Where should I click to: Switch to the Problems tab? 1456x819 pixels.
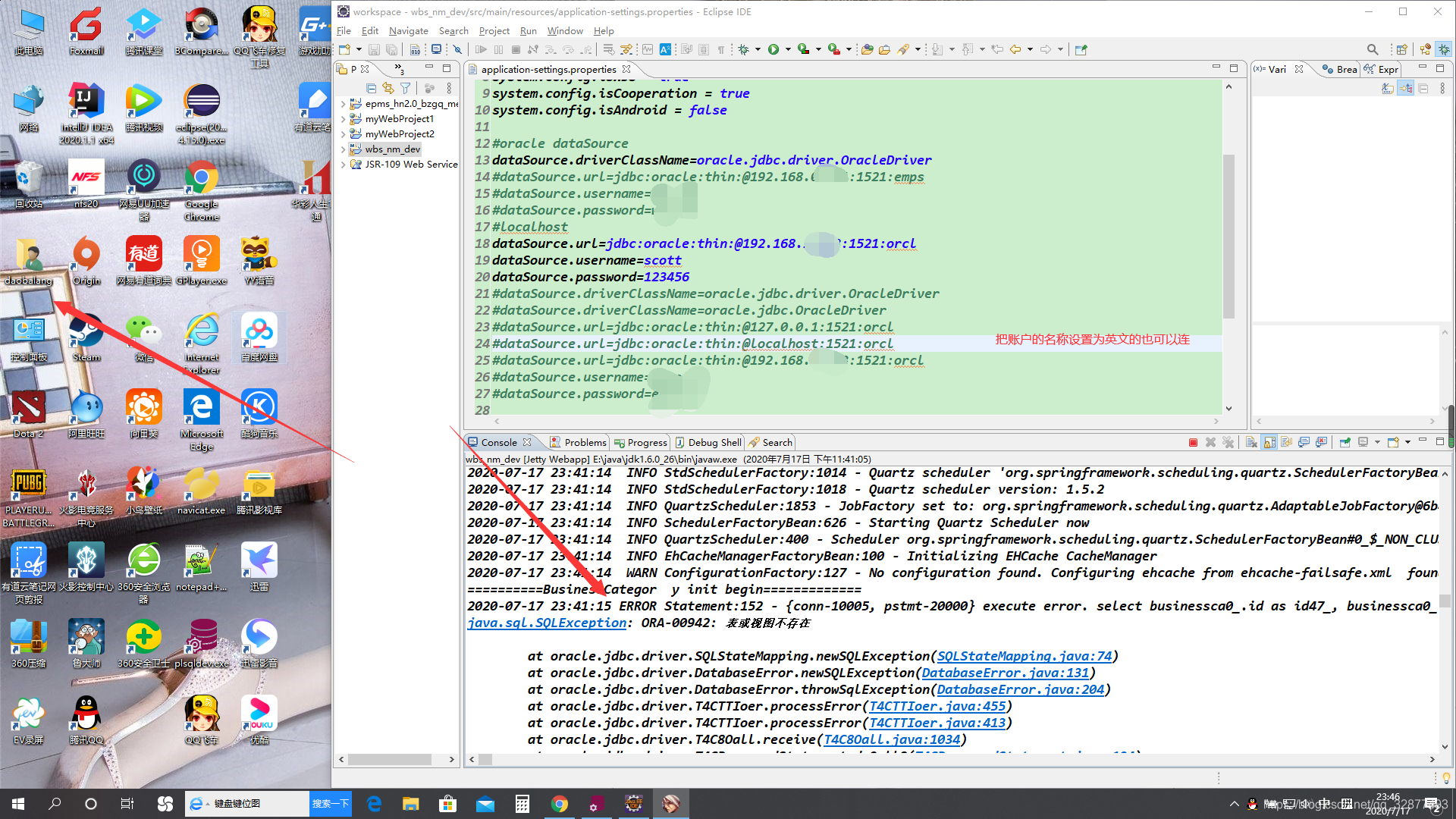585,442
